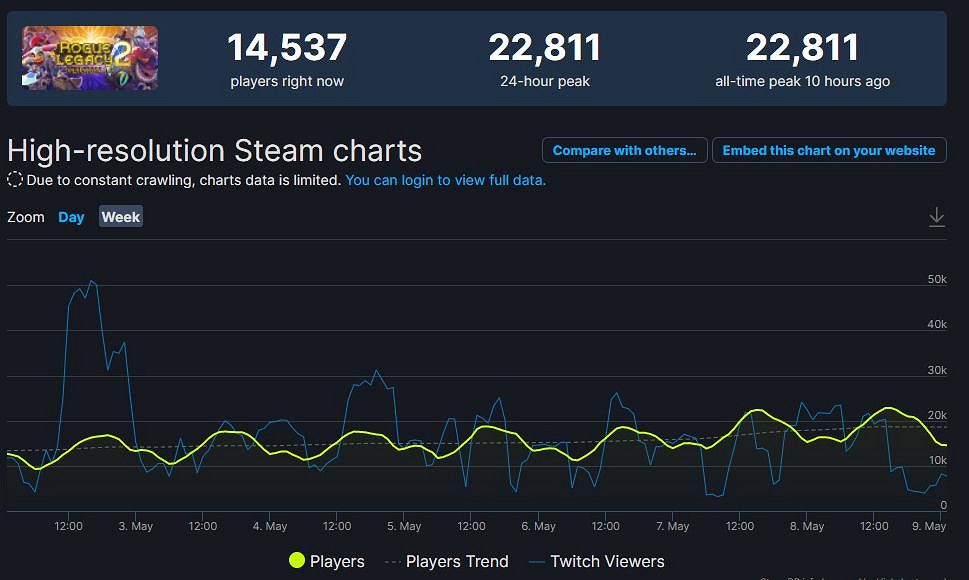Select the Week zoom option
This screenshot has height=580, width=969.
point(121,217)
